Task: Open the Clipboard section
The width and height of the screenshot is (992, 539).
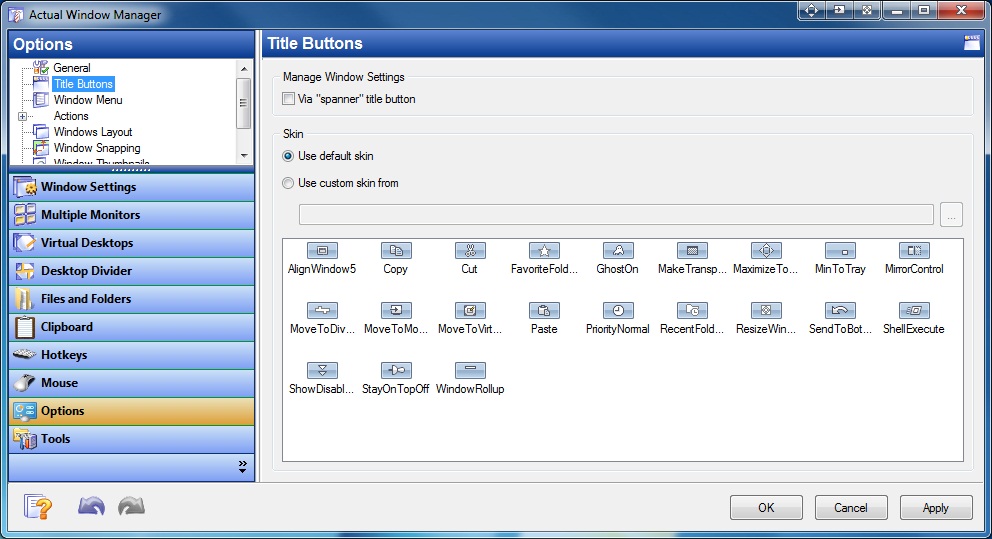Action: 132,326
